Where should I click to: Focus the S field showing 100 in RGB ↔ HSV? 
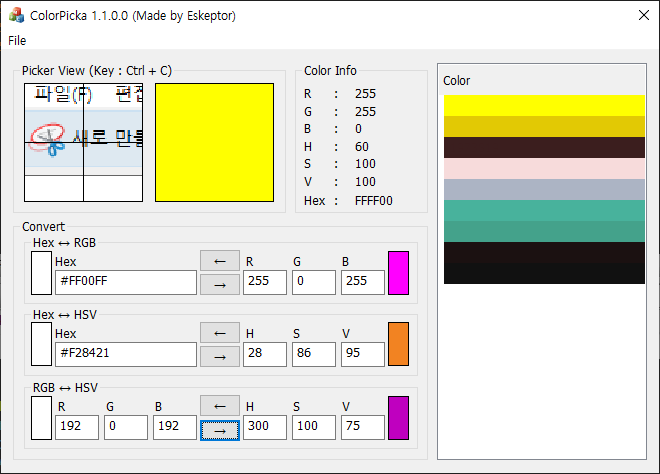pos(314,427)
